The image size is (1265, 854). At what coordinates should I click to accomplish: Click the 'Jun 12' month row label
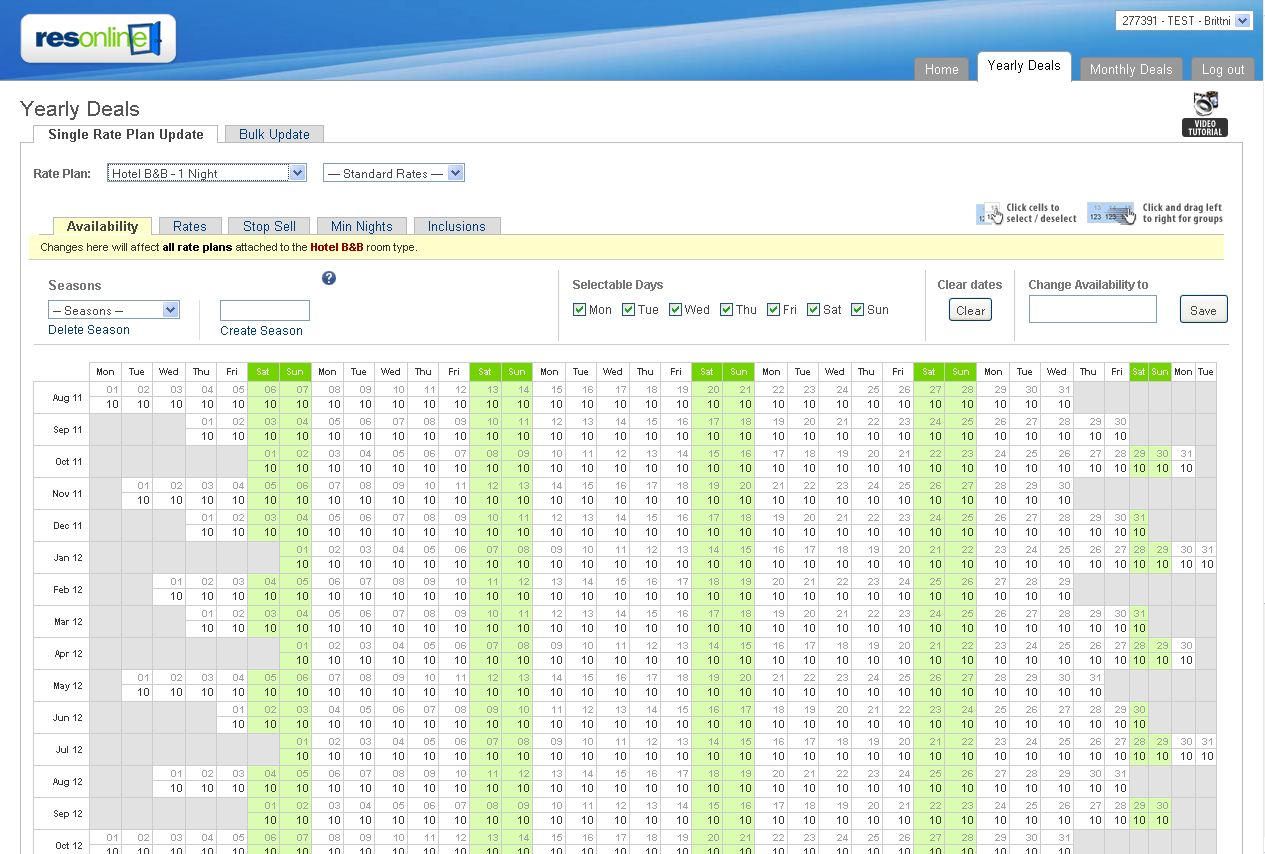(x=68, y=717)
